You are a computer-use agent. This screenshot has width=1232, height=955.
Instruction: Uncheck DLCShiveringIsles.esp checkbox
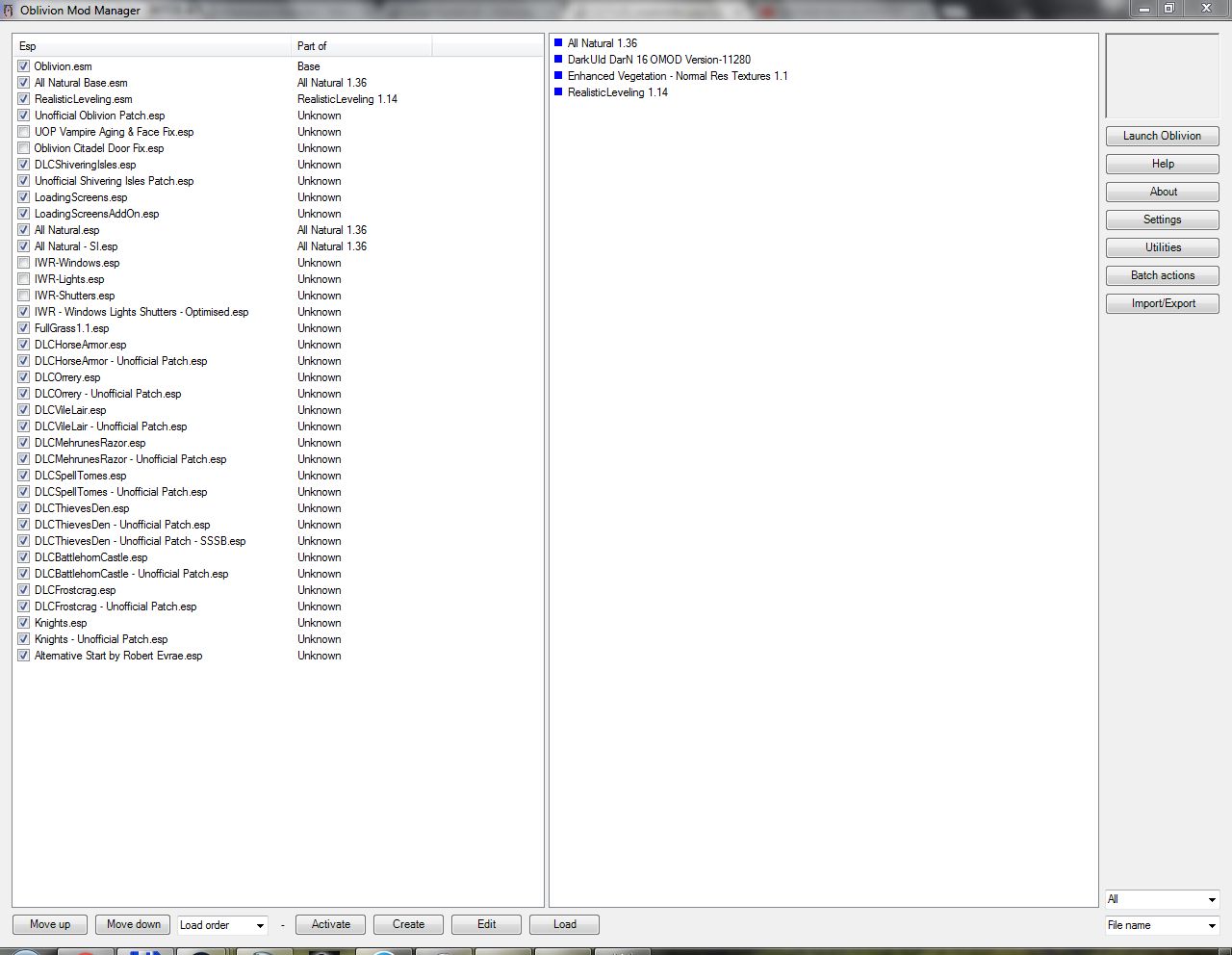tap(23, 165)
